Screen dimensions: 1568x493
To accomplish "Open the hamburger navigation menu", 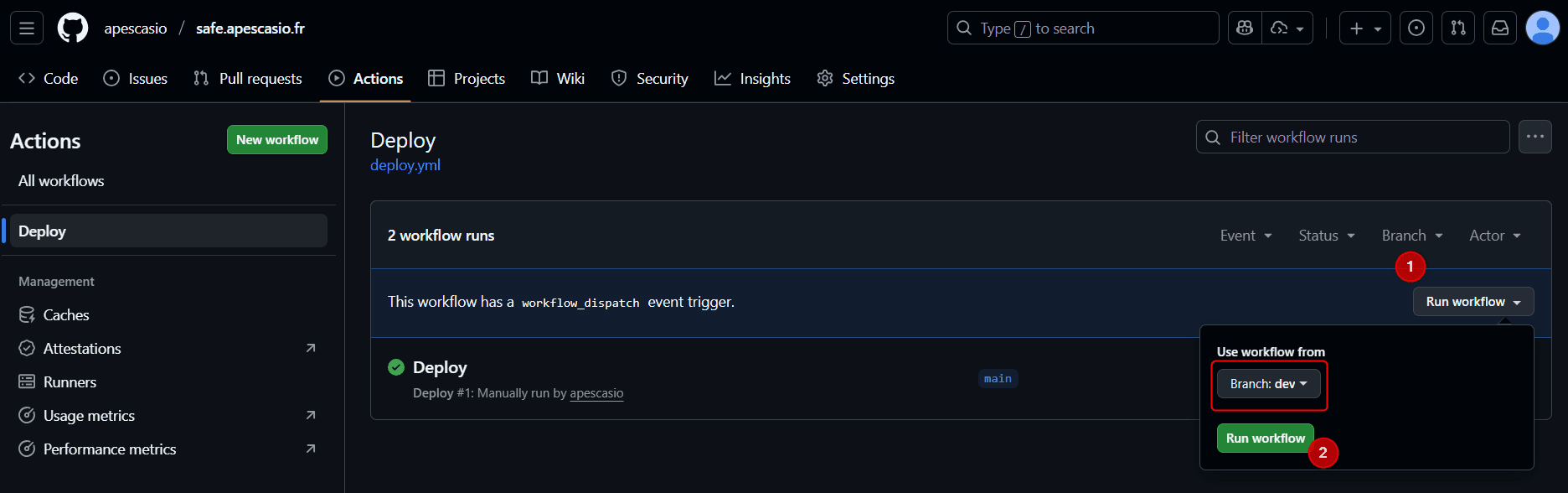I will click(27, 29).
